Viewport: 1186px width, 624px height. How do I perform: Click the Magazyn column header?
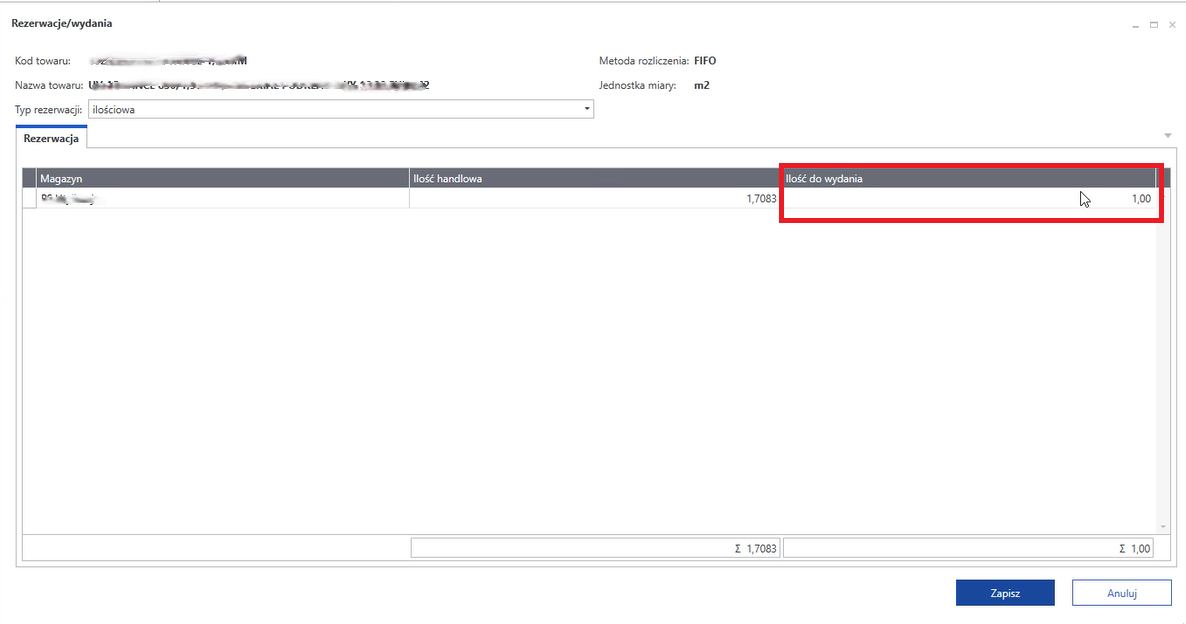point(222,179)
